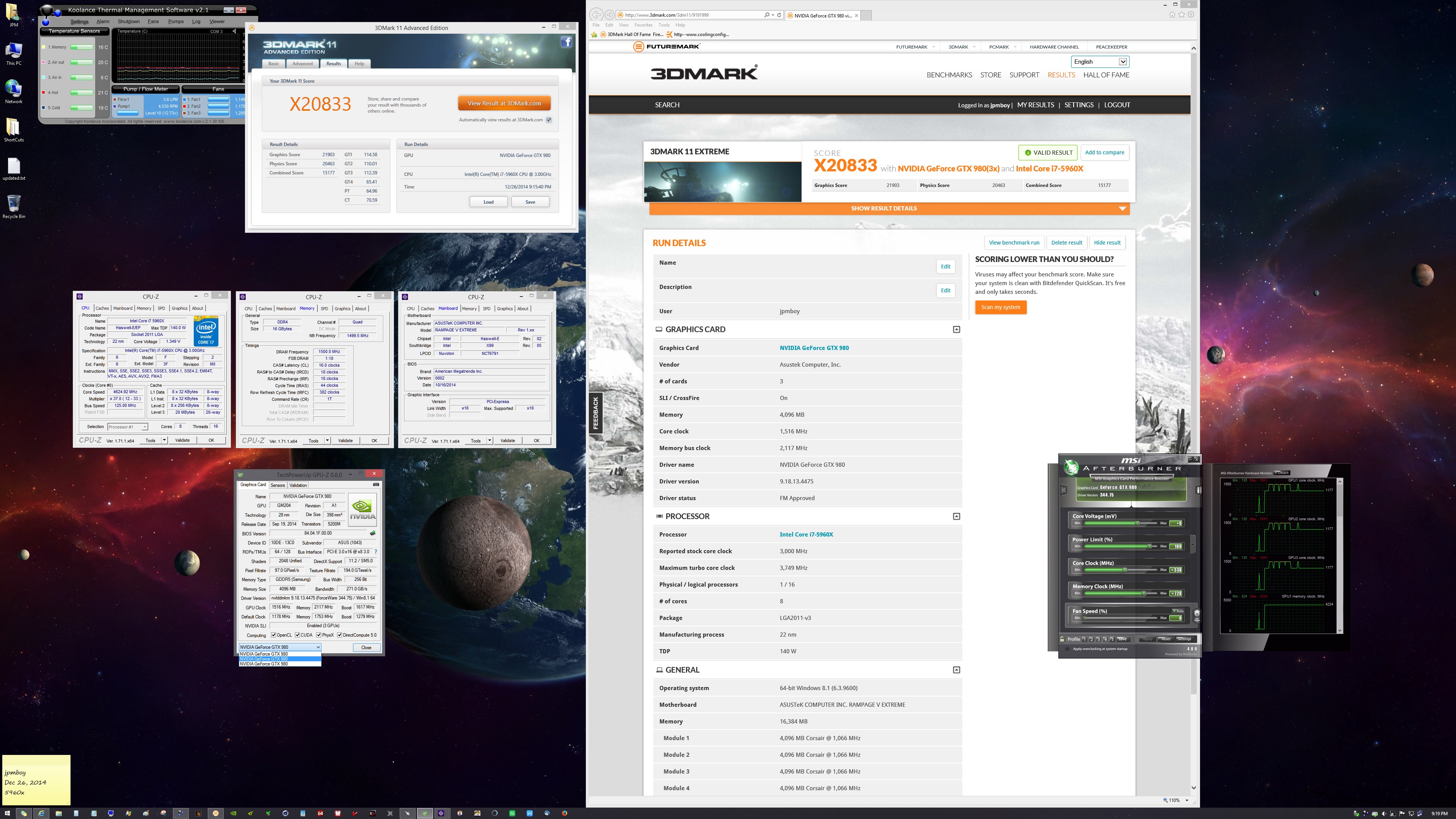Toggle 4. Hot sensor checkbox in Koolance
The height and width of the screenshot is (819, 1456).
pos(44,93)
